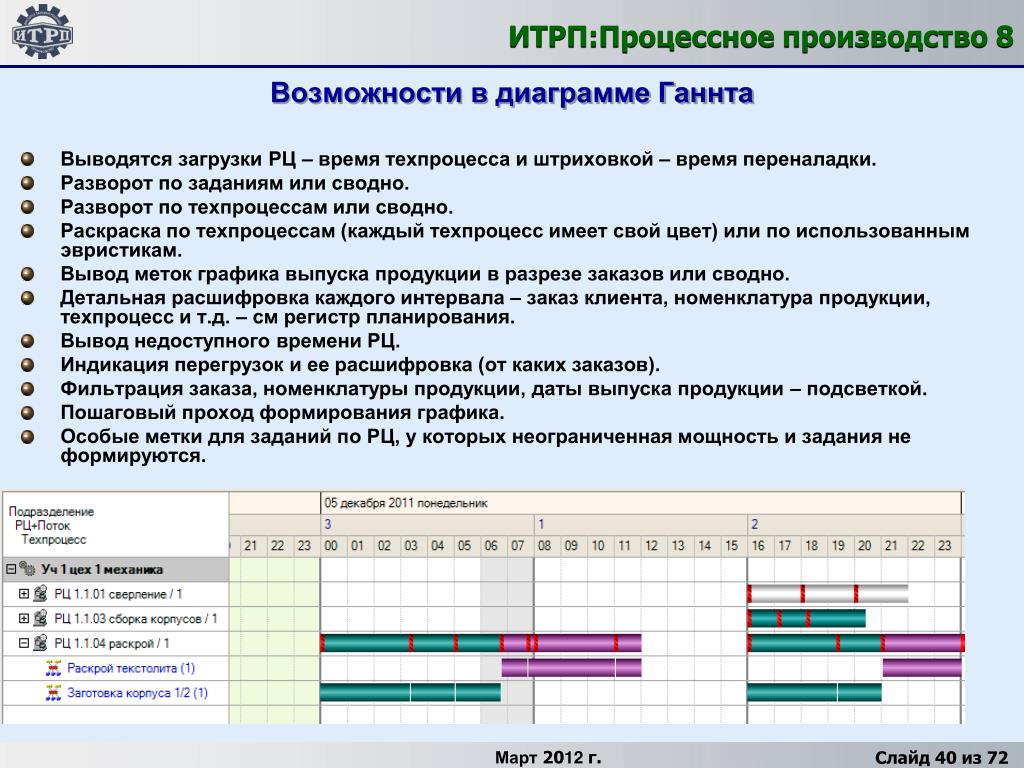
Task: Select the РЦ 1.1.04 раскрой / 1 label
Action: 112,643
